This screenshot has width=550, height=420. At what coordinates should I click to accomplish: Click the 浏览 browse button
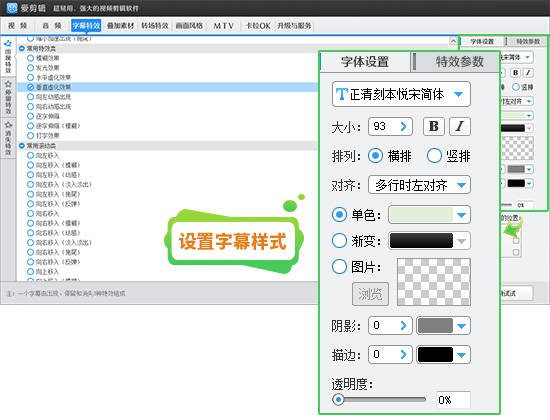tap(370, 294)
